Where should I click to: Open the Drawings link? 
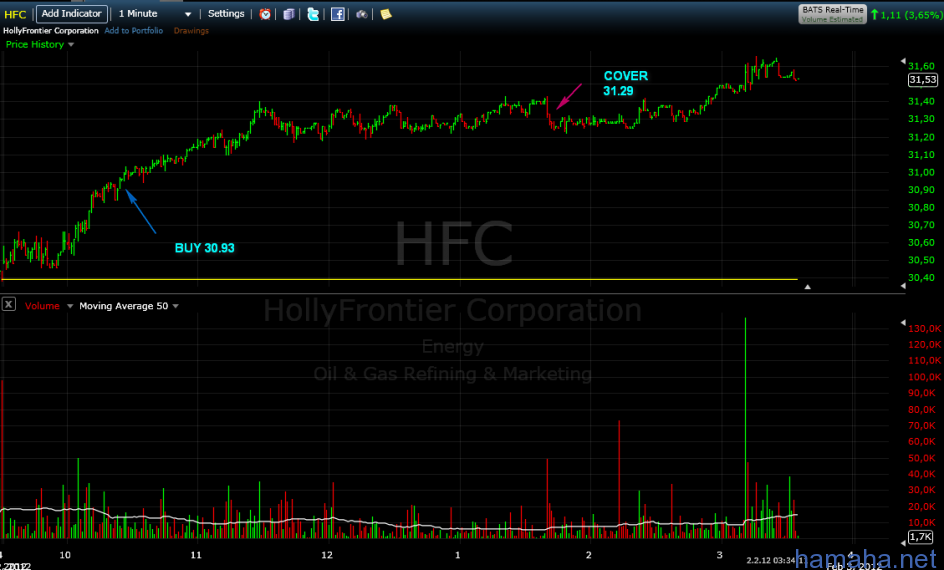tap(191, 31)
